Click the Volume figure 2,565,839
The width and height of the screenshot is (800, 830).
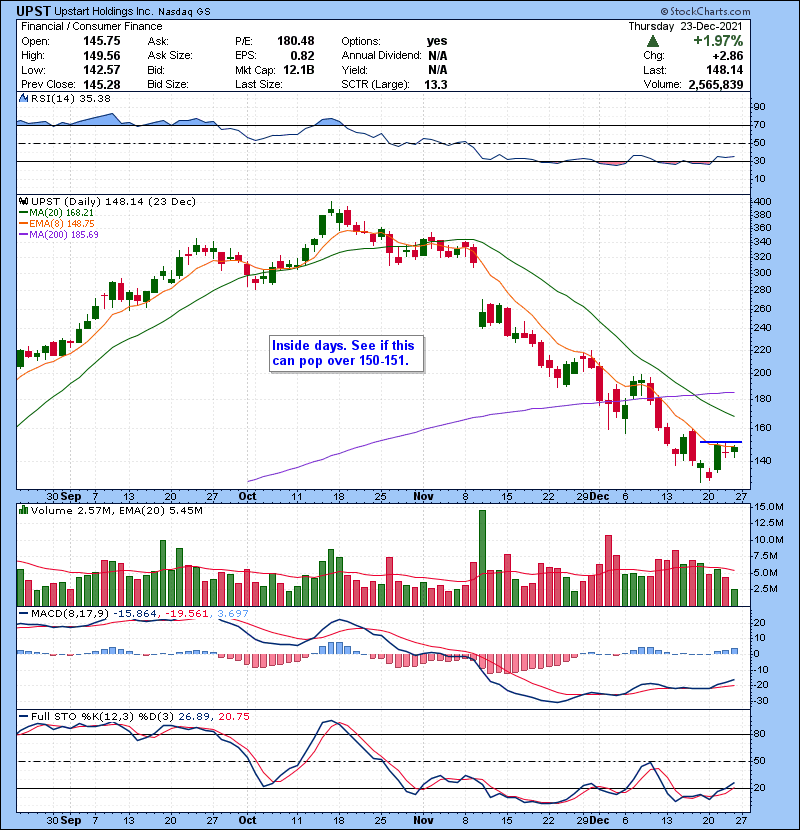pyautogui.click(x=716, y=84)
